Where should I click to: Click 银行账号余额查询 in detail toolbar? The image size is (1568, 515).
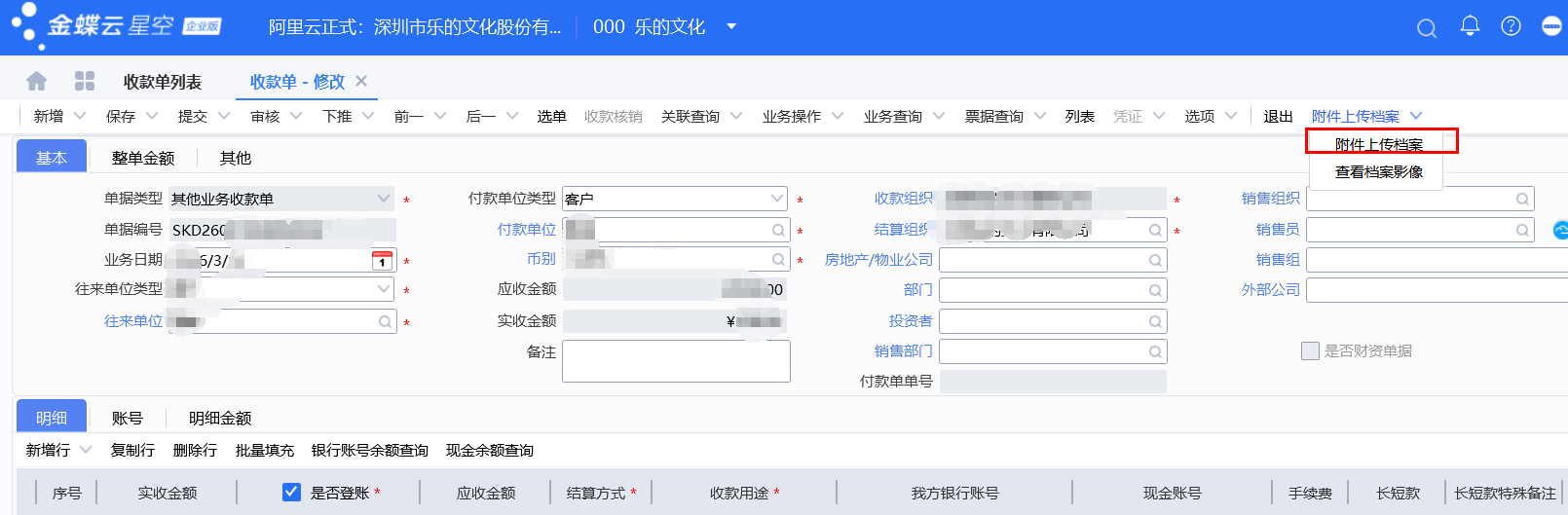click(369, 451)
